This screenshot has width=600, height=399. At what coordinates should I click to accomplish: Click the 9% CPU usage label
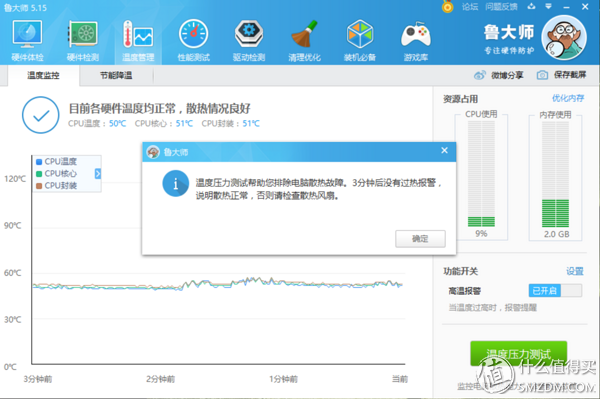coord(481,234)
